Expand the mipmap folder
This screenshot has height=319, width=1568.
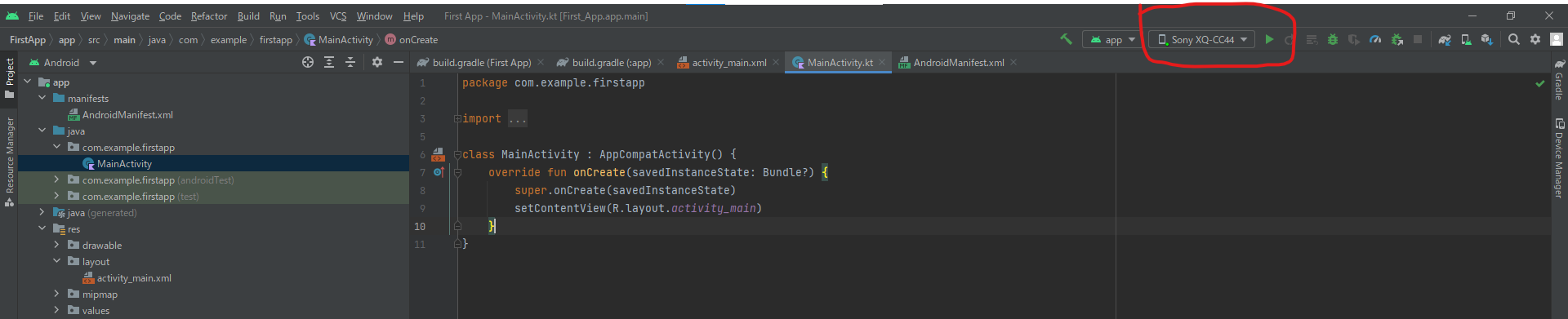point(56,294)
